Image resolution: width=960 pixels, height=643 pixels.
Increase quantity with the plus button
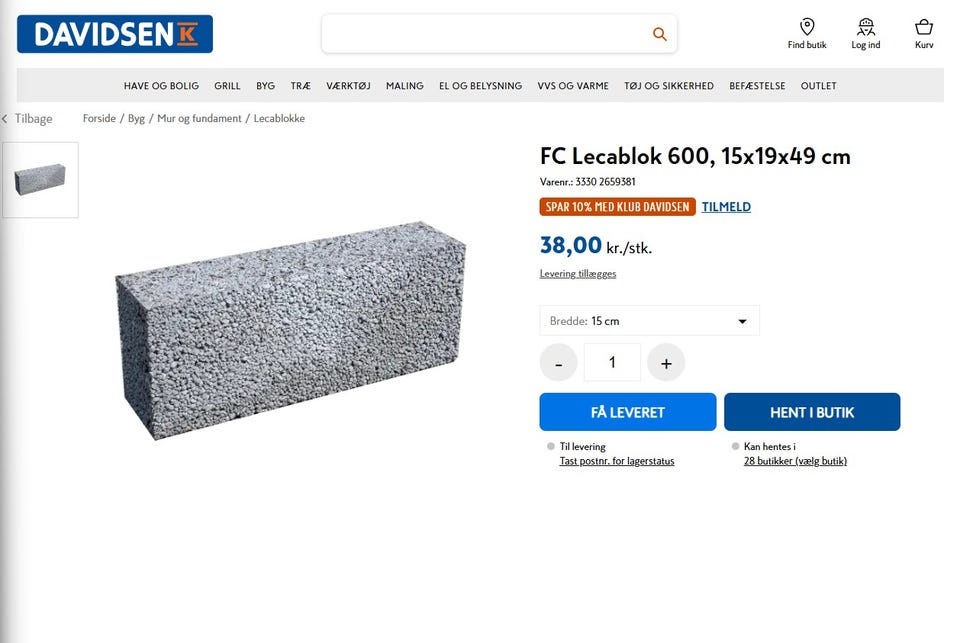click(666, 363)
